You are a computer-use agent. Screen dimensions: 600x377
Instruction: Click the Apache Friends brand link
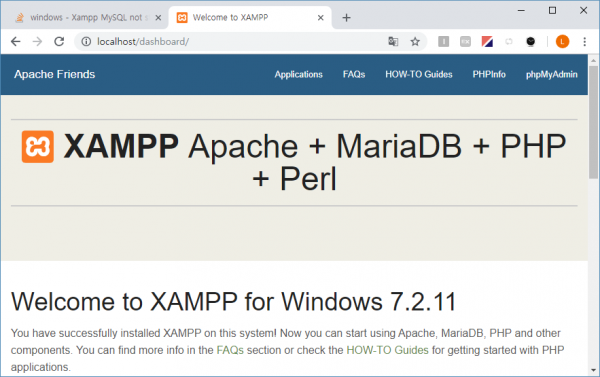tap(55, 74)
